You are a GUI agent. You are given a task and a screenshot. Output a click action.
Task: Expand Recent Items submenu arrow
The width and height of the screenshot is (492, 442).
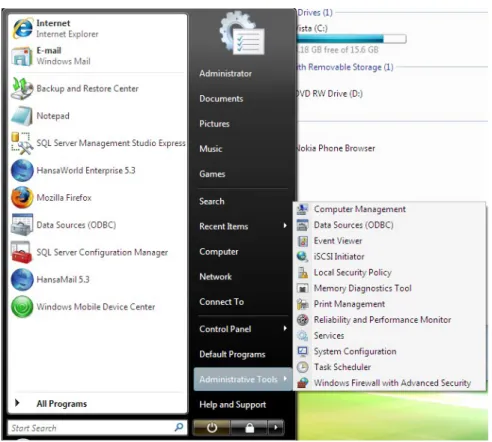click(285, 226)
